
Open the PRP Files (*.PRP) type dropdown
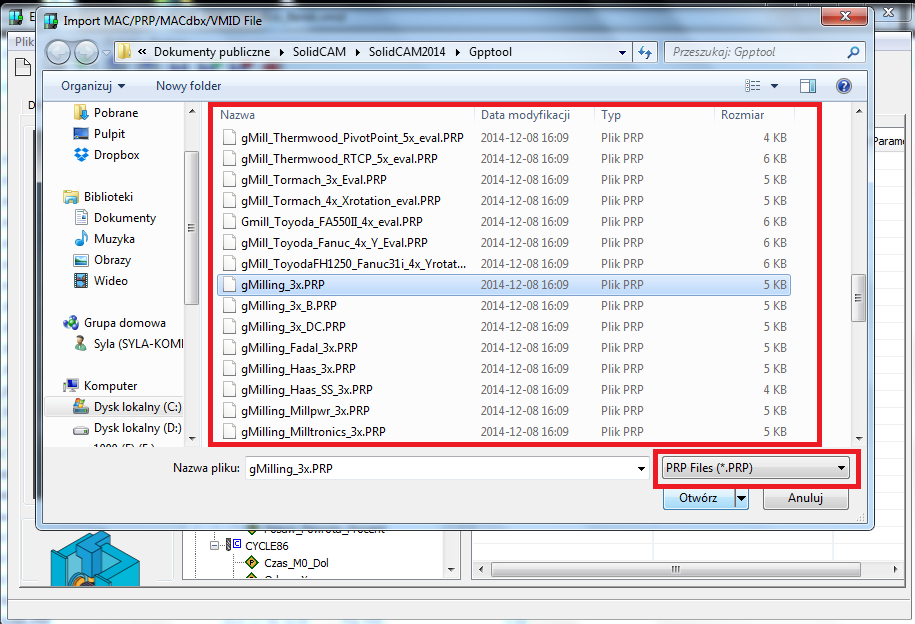pos(756,468)
